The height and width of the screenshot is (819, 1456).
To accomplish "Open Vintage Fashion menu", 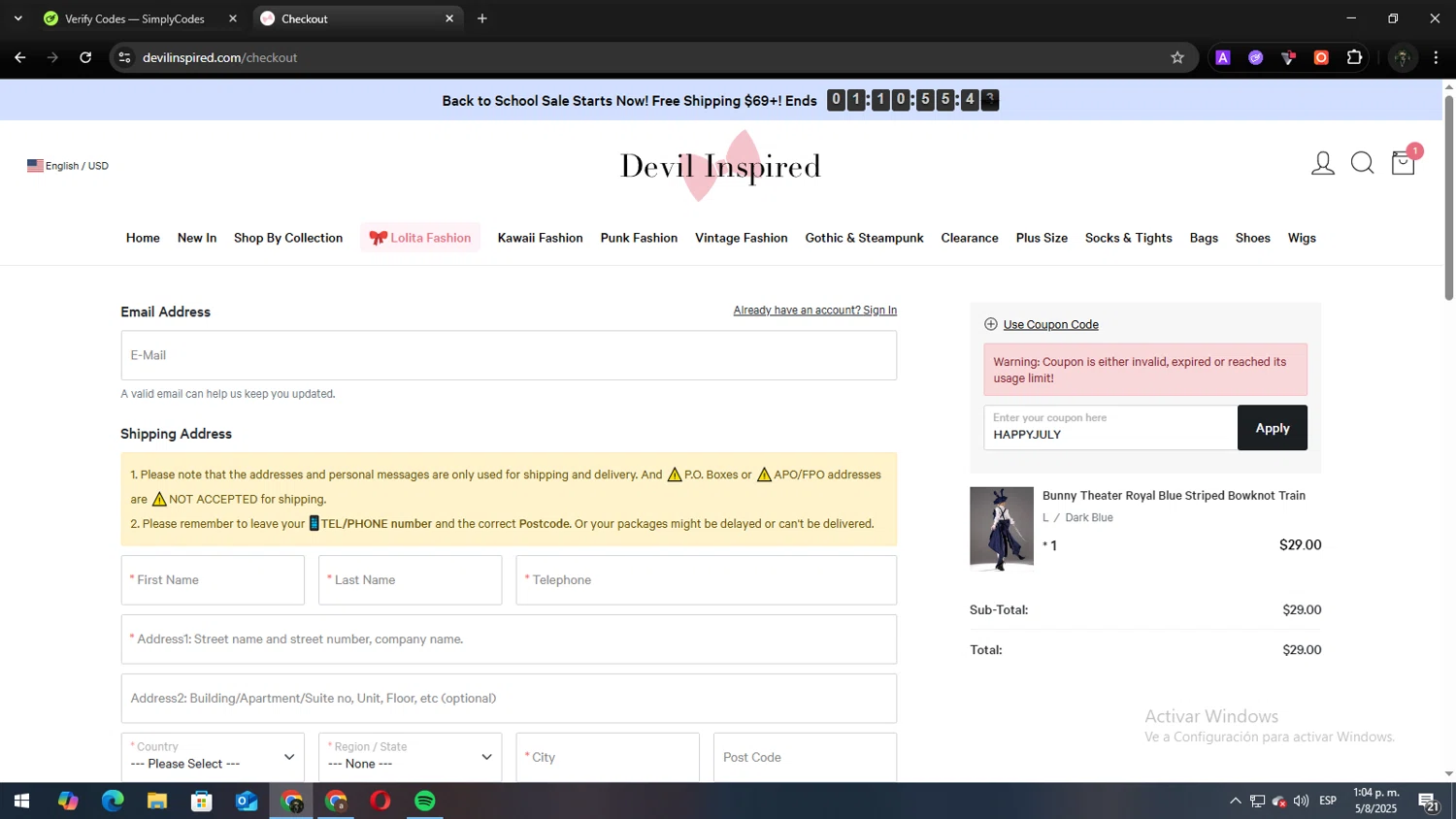I will (x=742, y=238).
